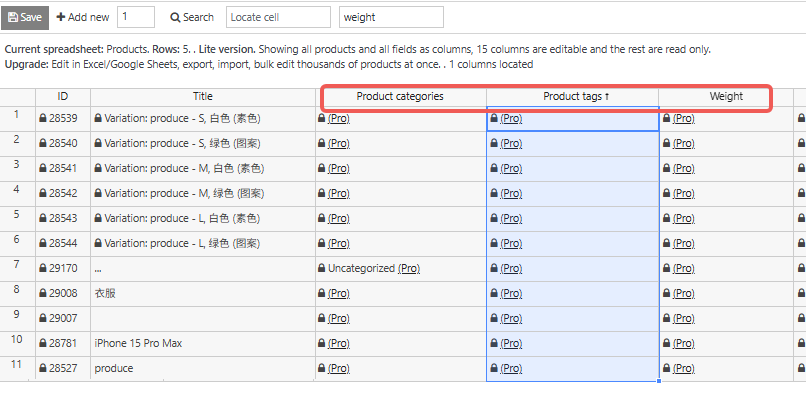Image resolution: width=806 pixels, height=401 pixels.
Task: Focus the add-new rows number field
Action: point(136,17)
